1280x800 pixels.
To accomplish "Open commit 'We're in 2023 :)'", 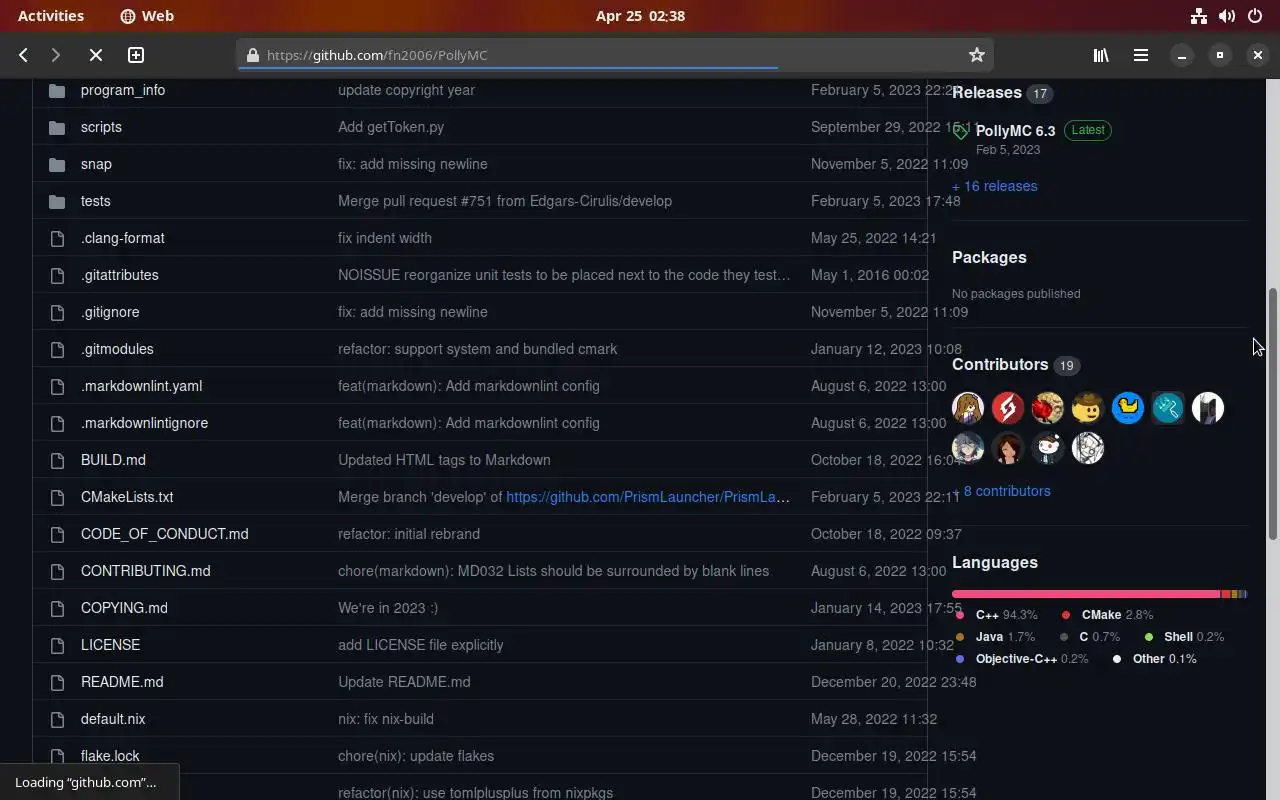I will (x=388, y=608).
